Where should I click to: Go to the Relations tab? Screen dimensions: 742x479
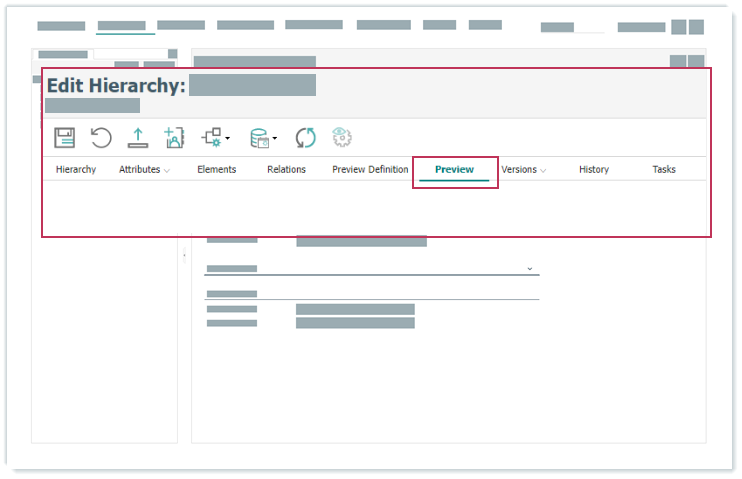[286, 170]
